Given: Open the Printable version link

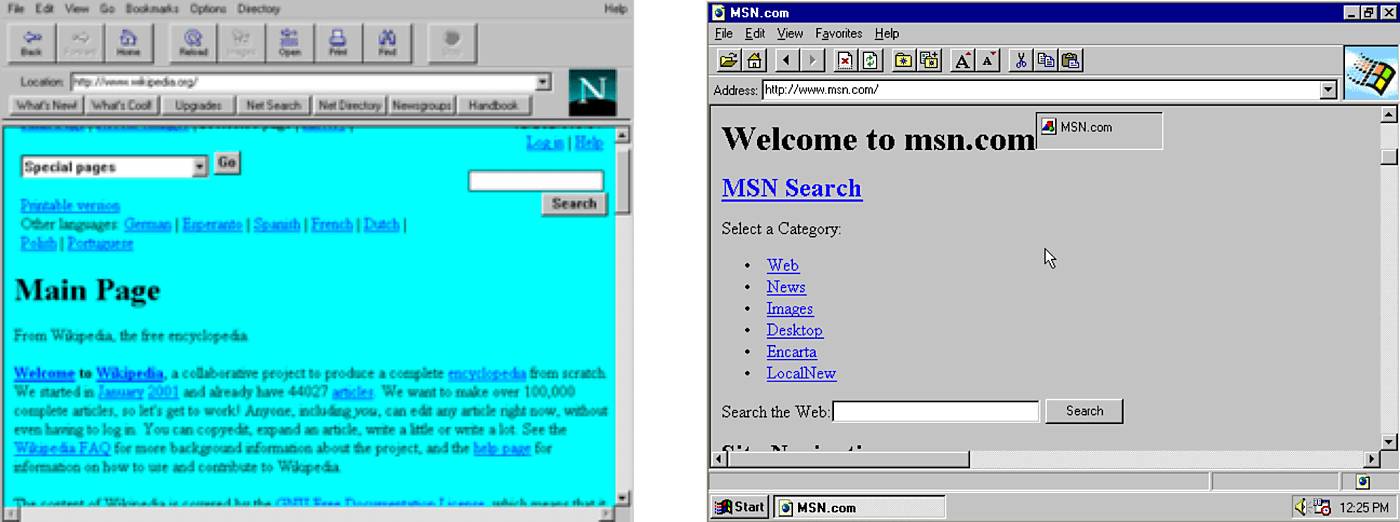Looking at the screenshot, I should coord(70,206).
